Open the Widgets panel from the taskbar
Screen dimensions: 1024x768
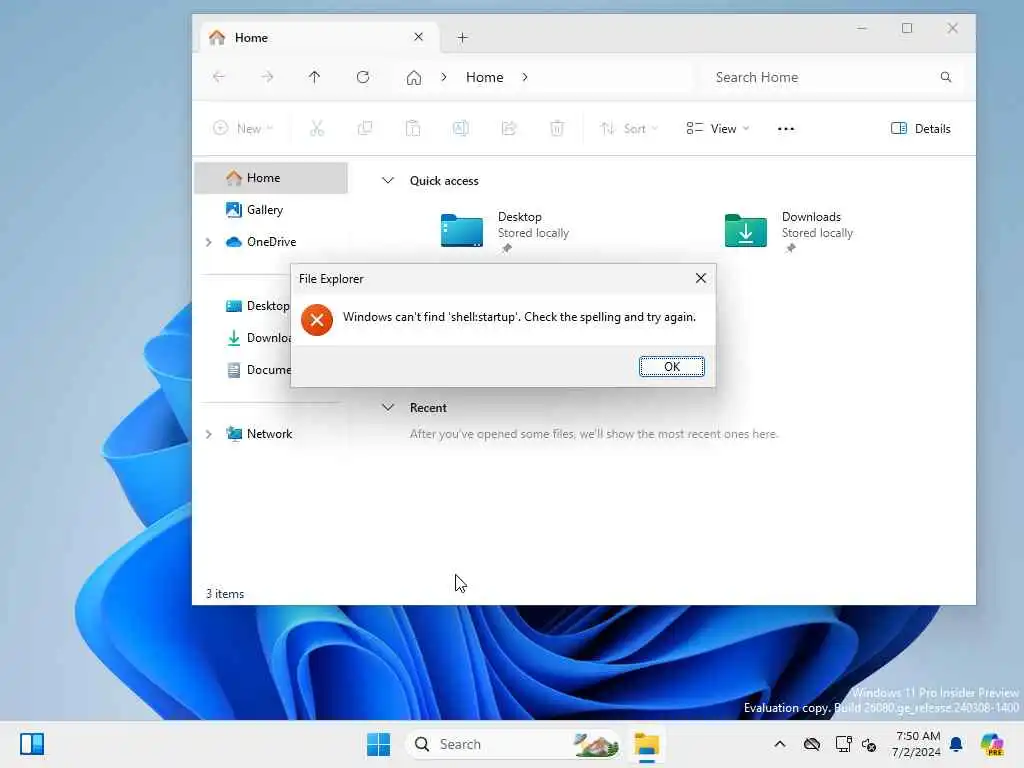tap(32, 744)
